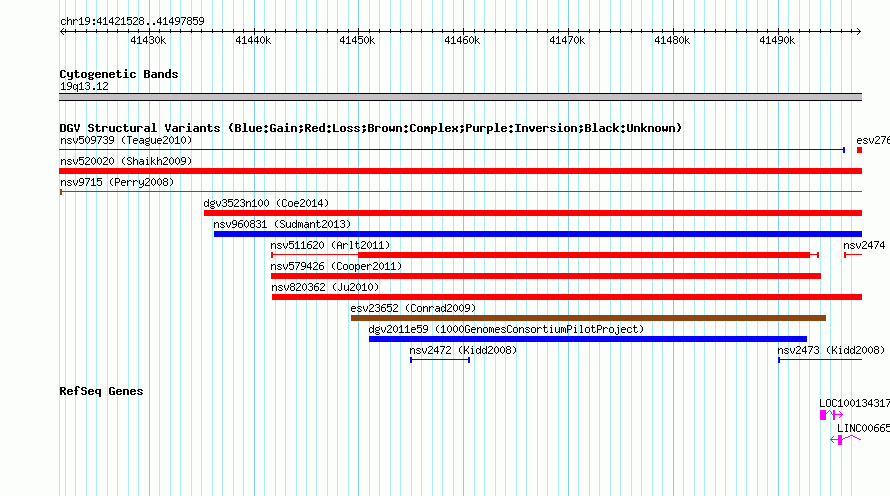Click the nsv2472 (Kidd2008) label
The height and width of the screenshot is (496, 890).
[463, 350]
